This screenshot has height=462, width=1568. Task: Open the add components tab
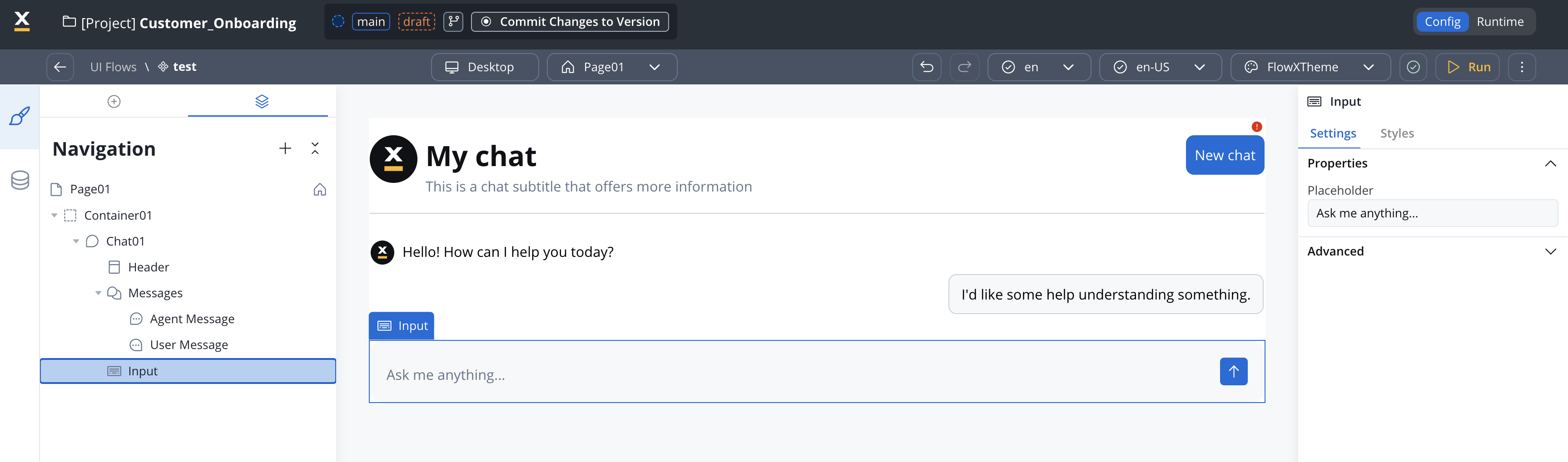(x=114, y=102)
